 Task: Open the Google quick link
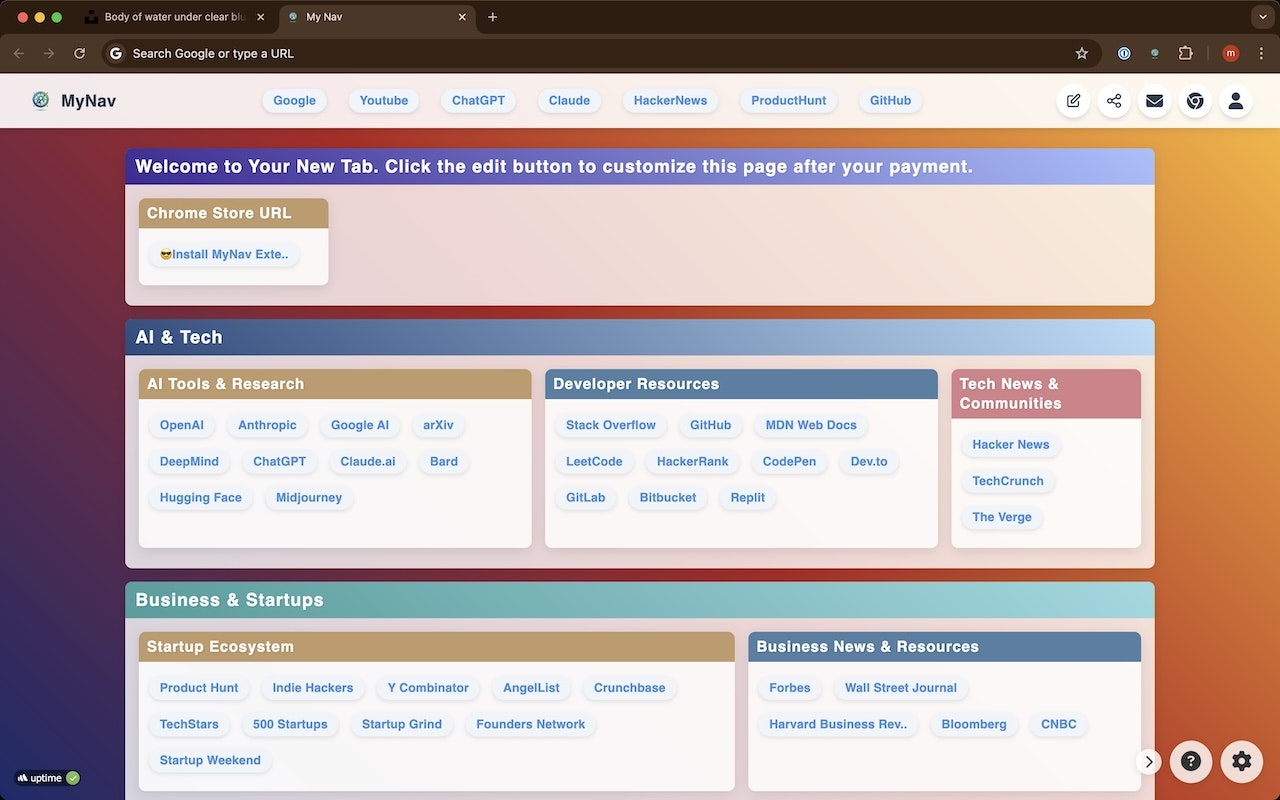(x=294, y=101)
